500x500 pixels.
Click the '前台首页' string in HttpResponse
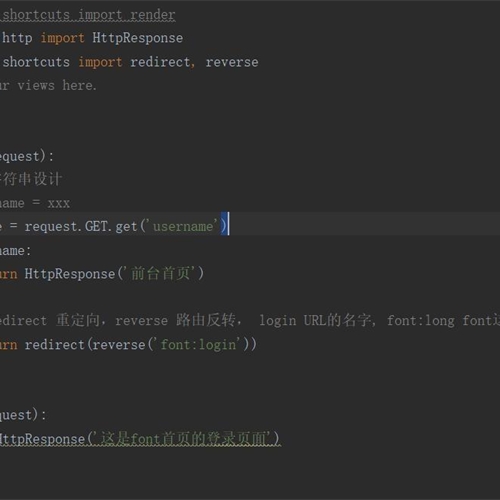point(160,274)
